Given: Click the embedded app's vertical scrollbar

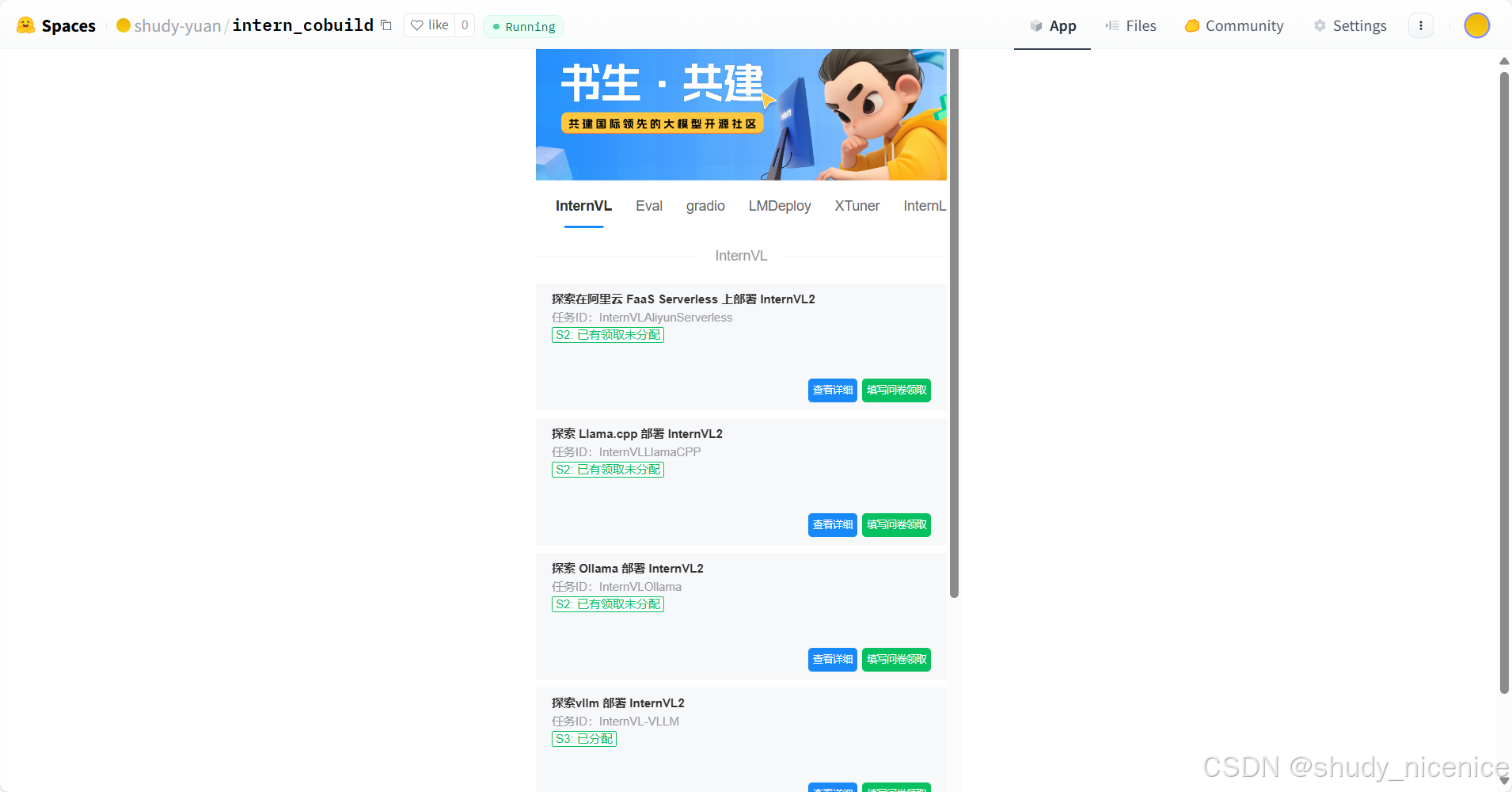Looking at the screenshot, I should coord(954,323).
